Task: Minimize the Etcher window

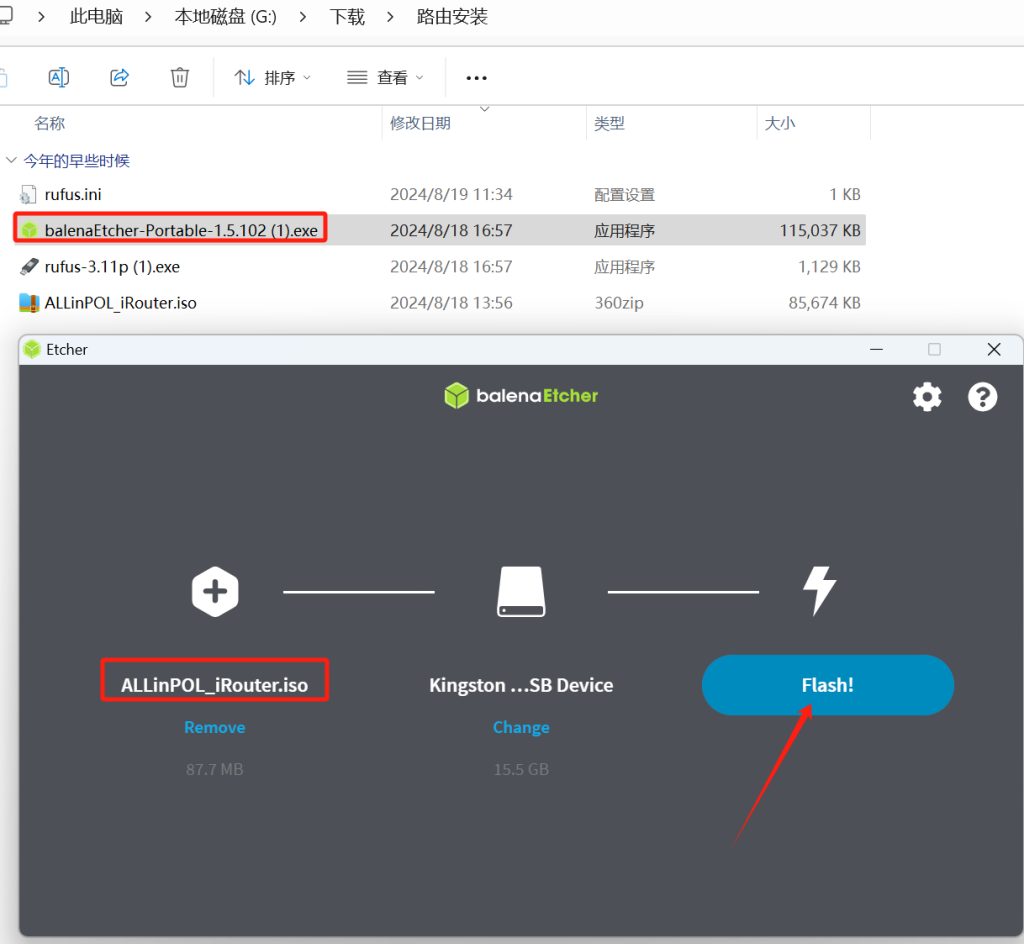Action: [x=876, y=349]
